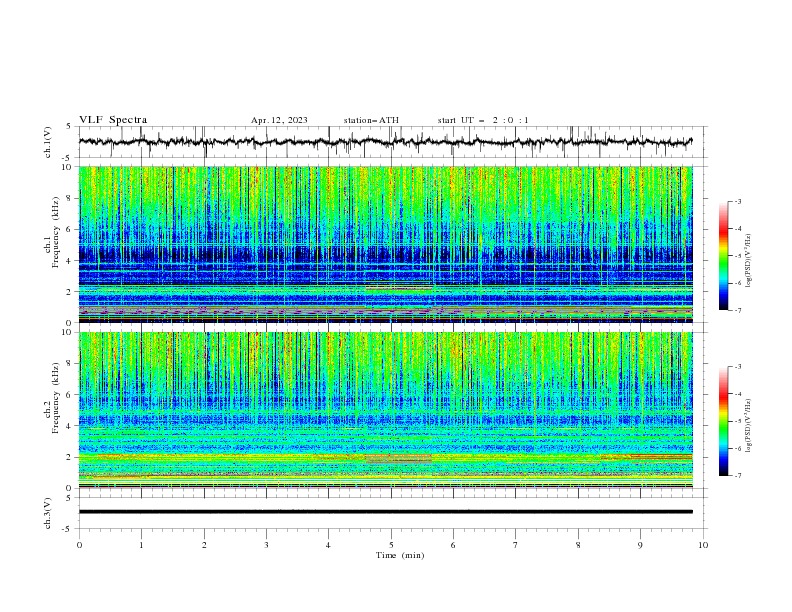Click the ch.1 spectrogram panel
Image resolution: width=792 pixels, height=612 pixels.
pos(385,244)
